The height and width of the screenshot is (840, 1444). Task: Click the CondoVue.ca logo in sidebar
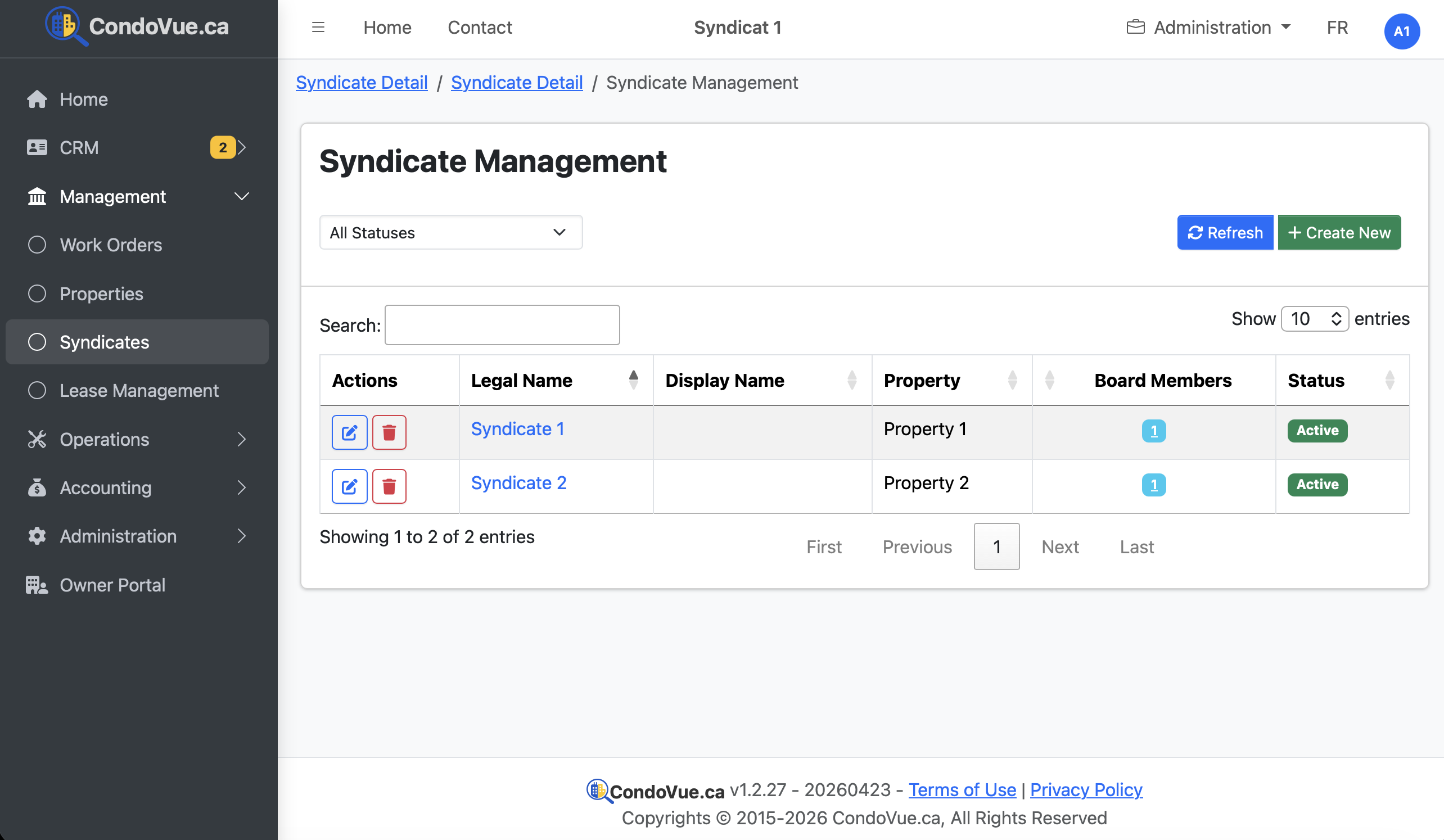coord(137,26)
